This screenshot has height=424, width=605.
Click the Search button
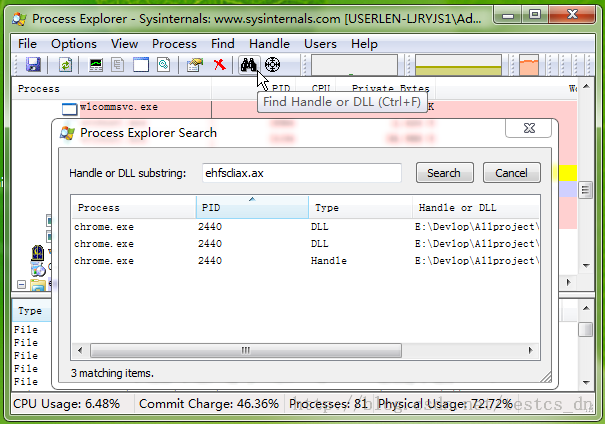point(444,173)
